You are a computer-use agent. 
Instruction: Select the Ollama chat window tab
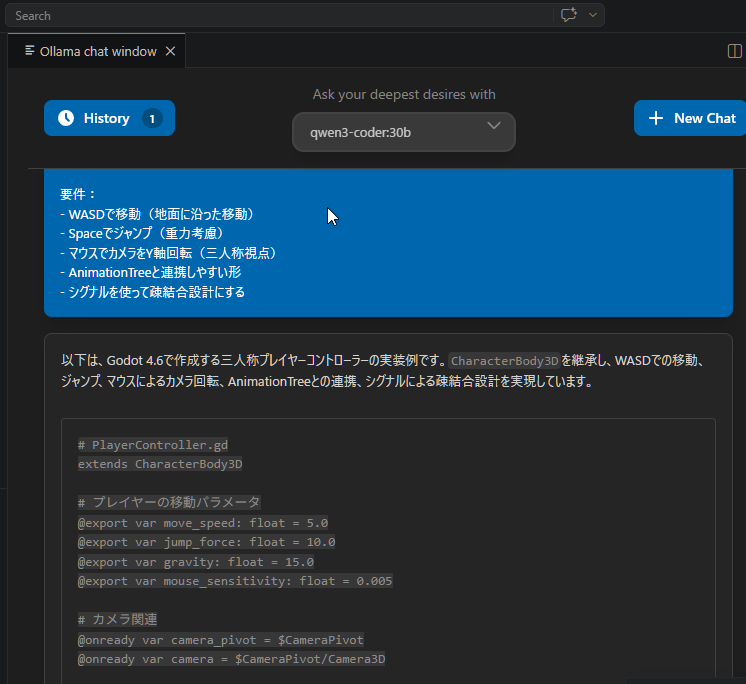click(x=97, y=51)
